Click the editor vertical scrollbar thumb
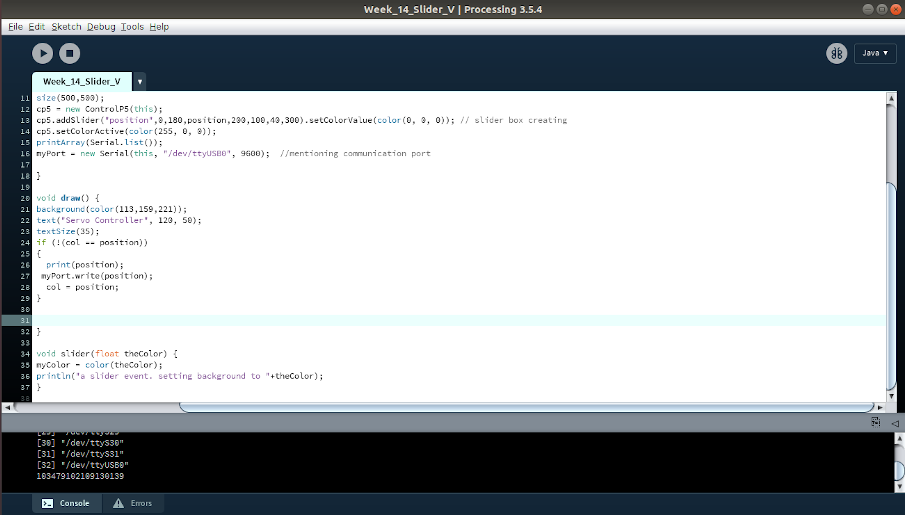This screenshot has height=515, width=905. coord(891,285)
